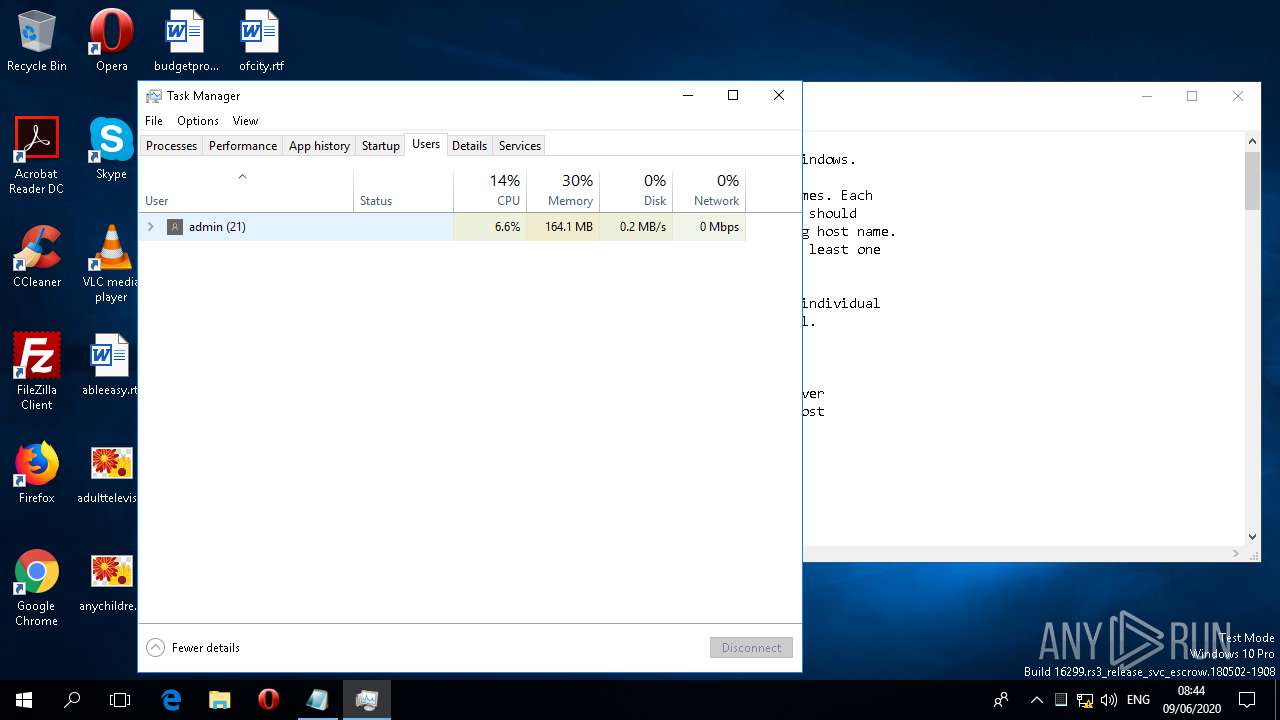Viewport: 1280px width, 720px height.
Task: Launch Acrobat Reader DC from desktop
Action: (x=37, y=156)
